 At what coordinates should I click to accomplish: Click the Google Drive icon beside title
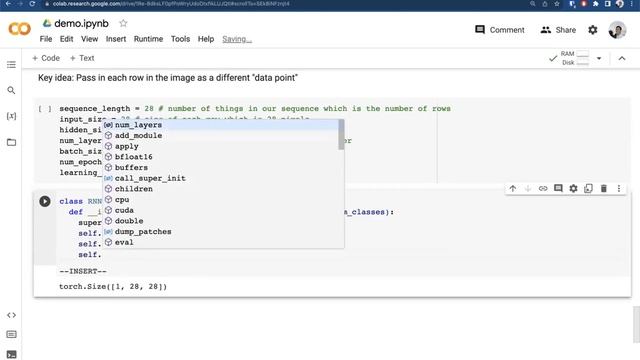[47, 23]
